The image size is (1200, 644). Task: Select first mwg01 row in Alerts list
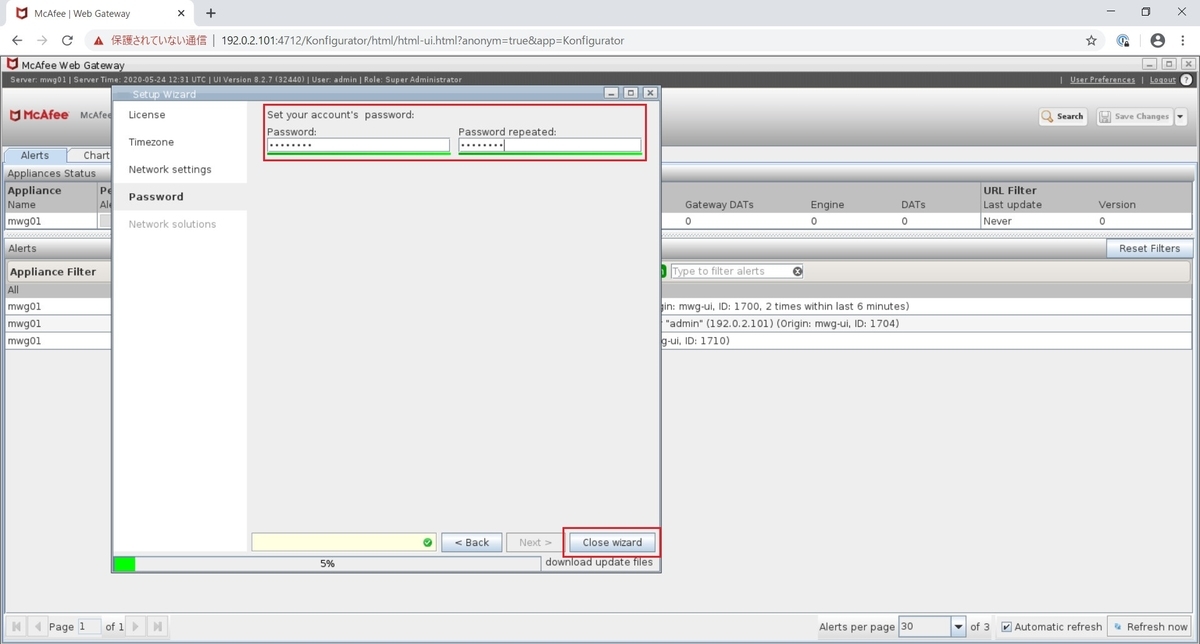[x=58, y=306]
